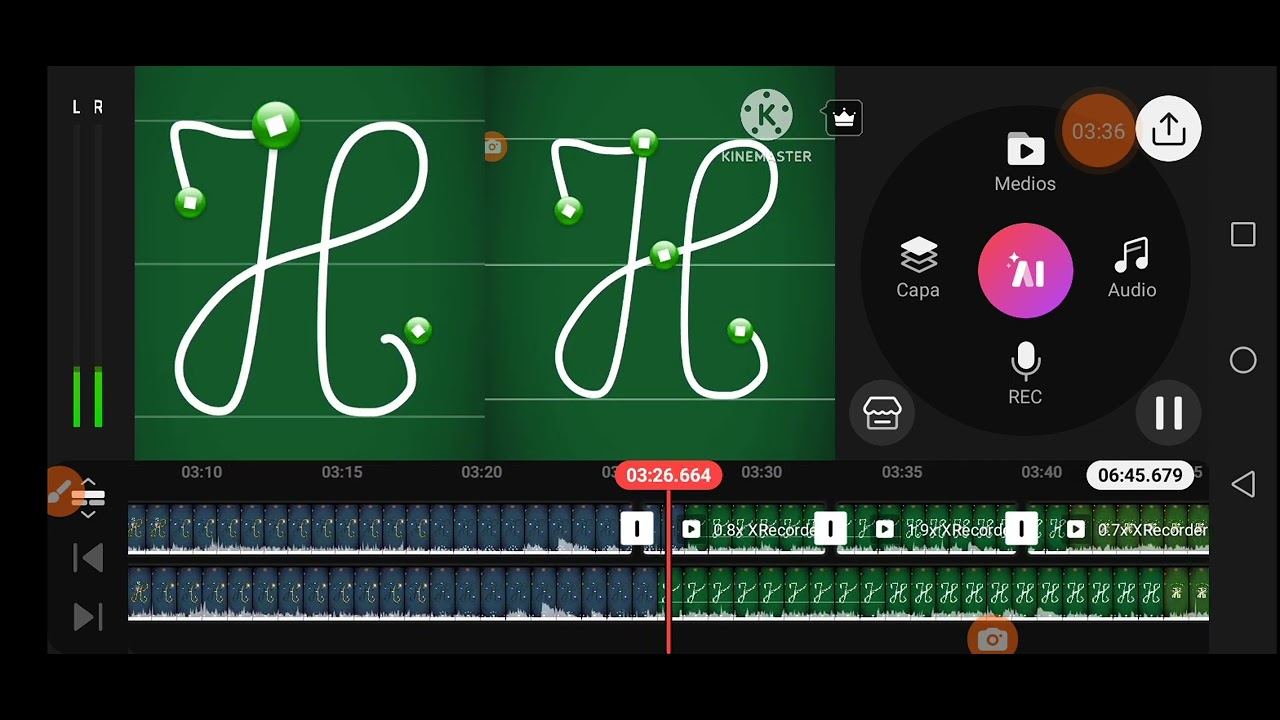This screenshot has height=720, width=1280.
Task: Expand the timeline track view
Action: click(x=88, y=497)
